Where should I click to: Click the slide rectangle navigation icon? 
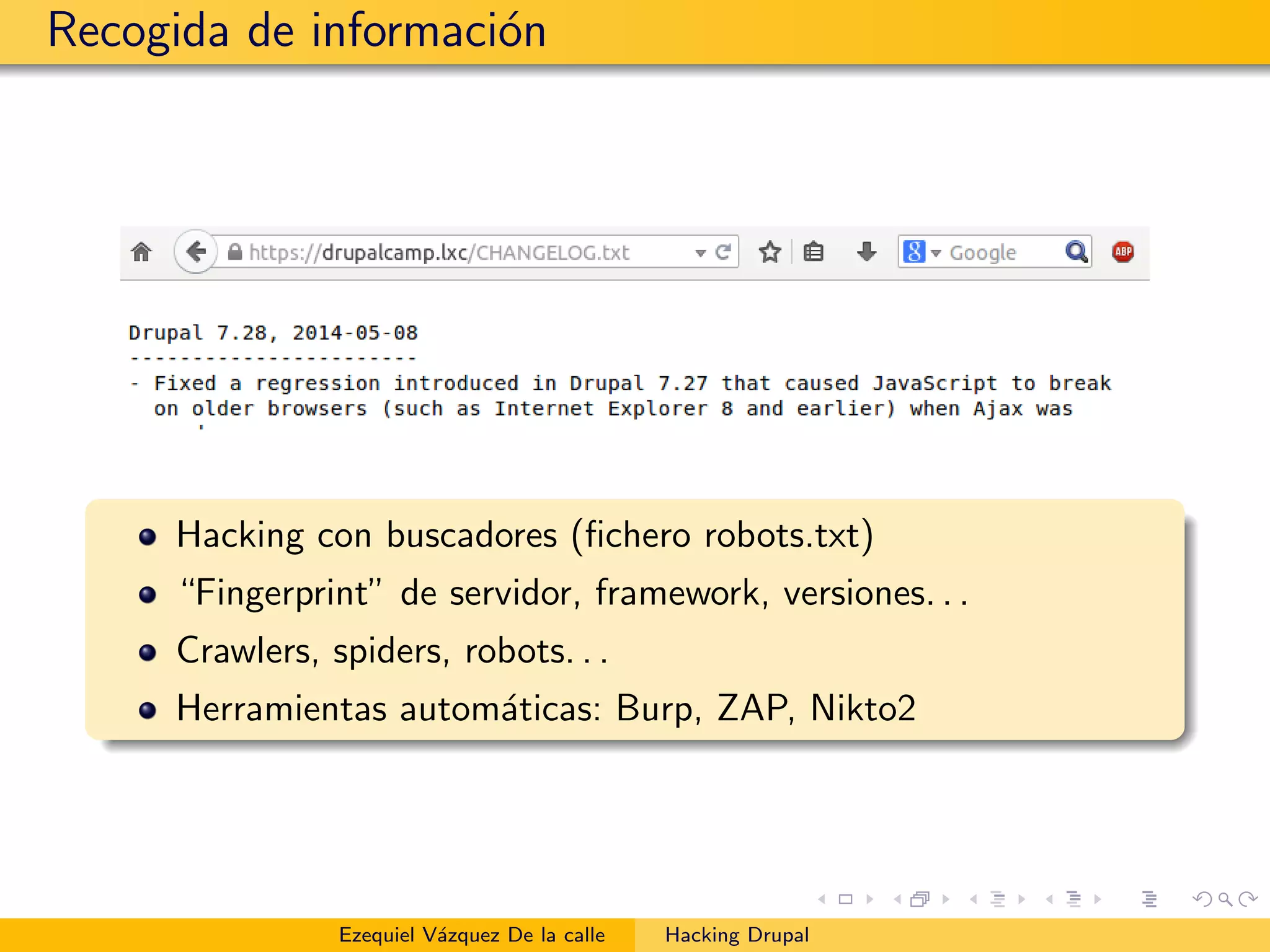pyautogui.click(x=846, y=899)
